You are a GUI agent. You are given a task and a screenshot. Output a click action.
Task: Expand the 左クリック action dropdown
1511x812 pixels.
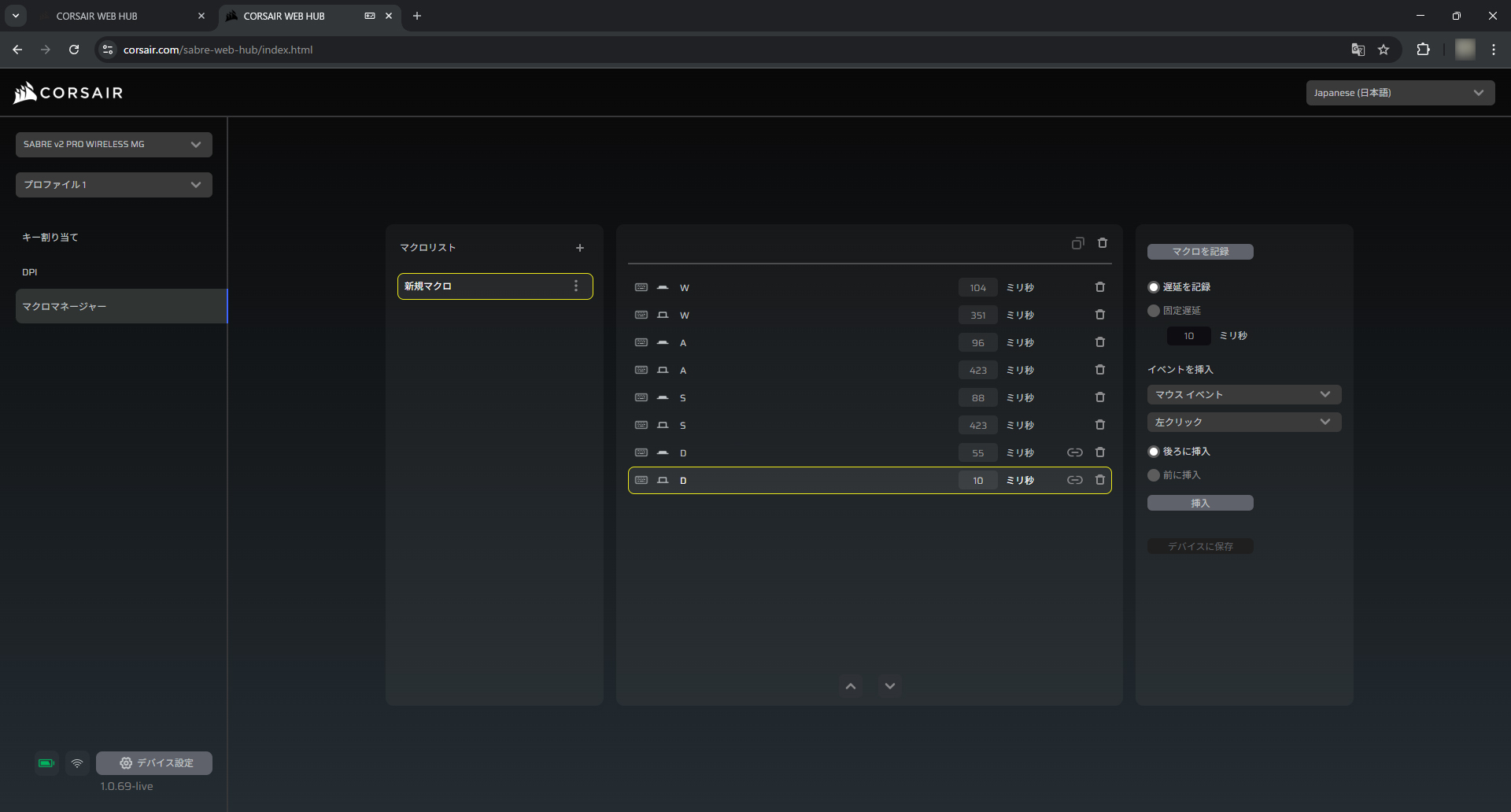click(x=1244, y=423)
